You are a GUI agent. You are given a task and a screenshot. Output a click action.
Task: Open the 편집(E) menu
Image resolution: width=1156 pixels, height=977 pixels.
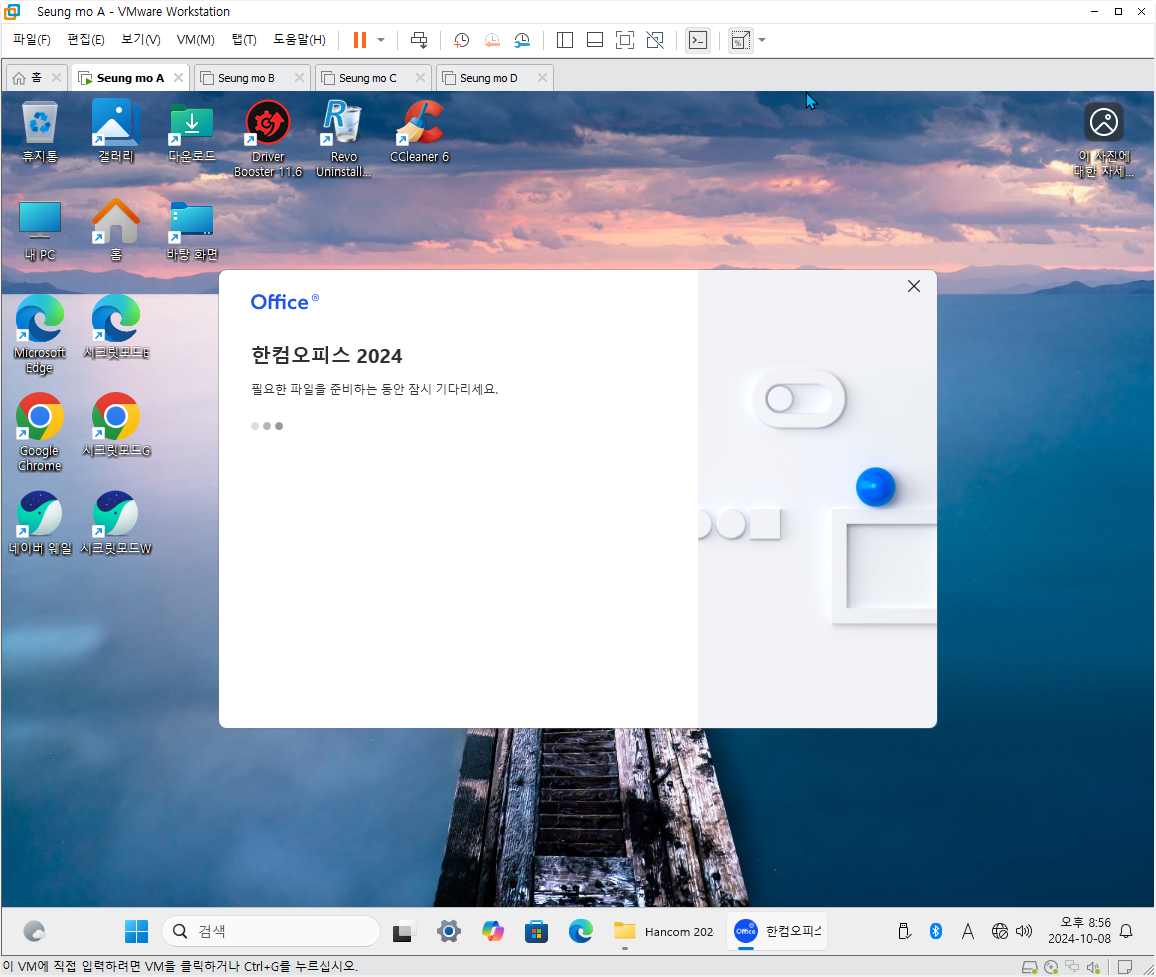coord(86,40)
